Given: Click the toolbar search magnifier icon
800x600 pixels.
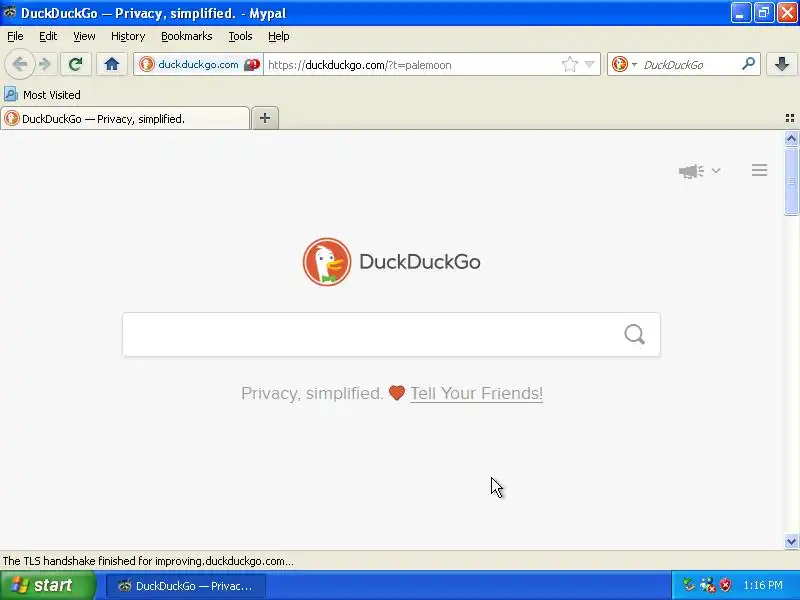Looking at the screenshot, I should point(748,64).
